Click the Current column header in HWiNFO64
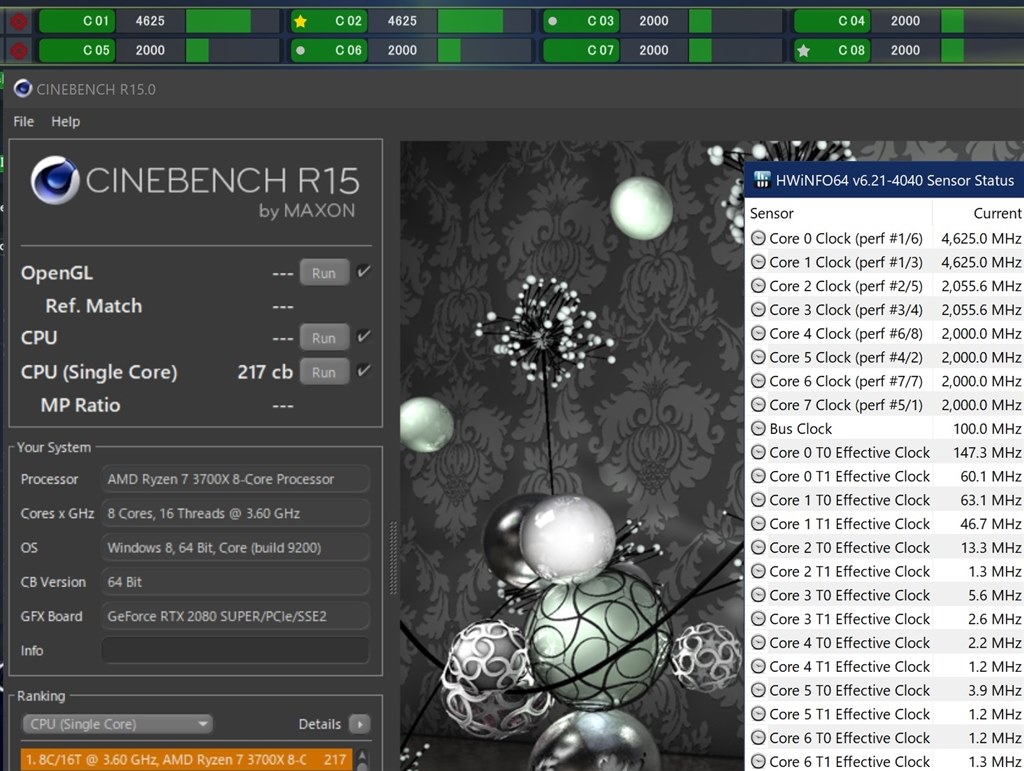 [997, 213]
